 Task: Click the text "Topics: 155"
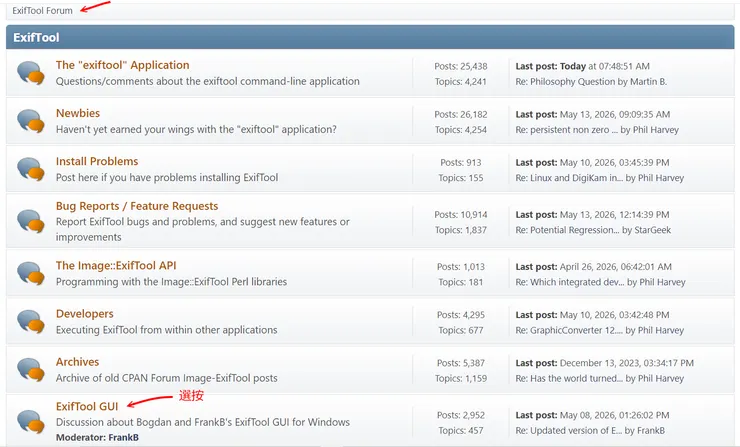point(461,178)
